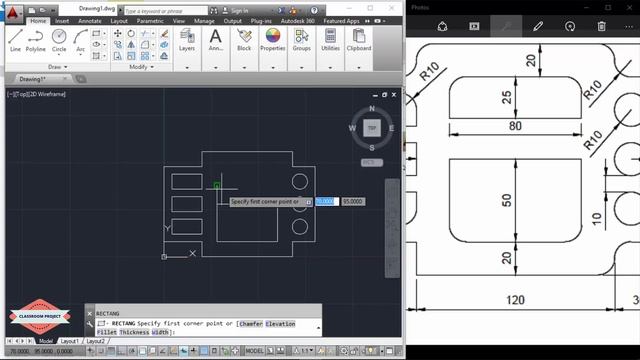Switch to the Layout1 tab

coord(69,341)
